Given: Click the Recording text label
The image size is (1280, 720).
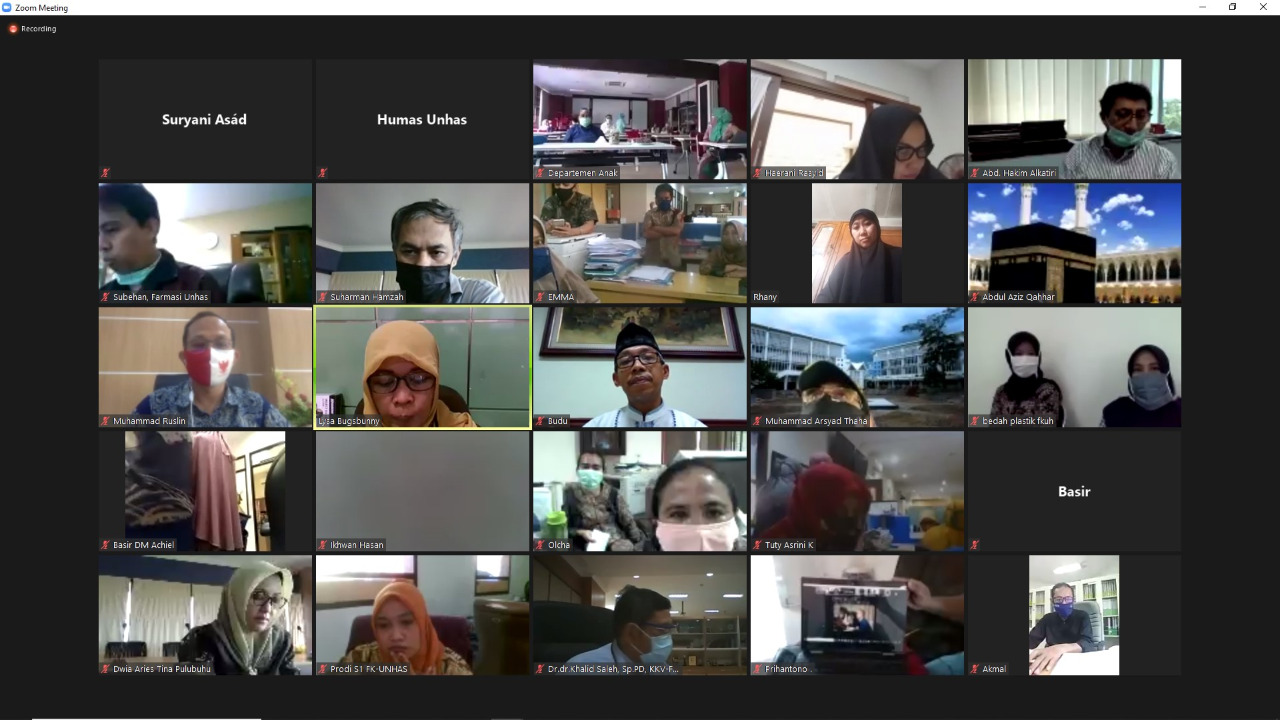Looking at the screenshot, I should pyautogui.click(x=39, y=29).
